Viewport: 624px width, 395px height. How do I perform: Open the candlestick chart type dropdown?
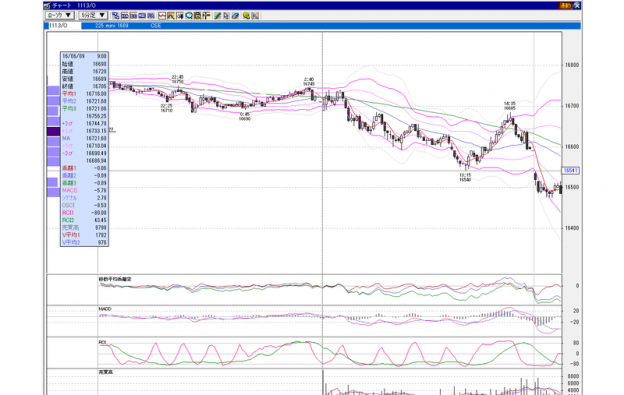coord(60,16)
